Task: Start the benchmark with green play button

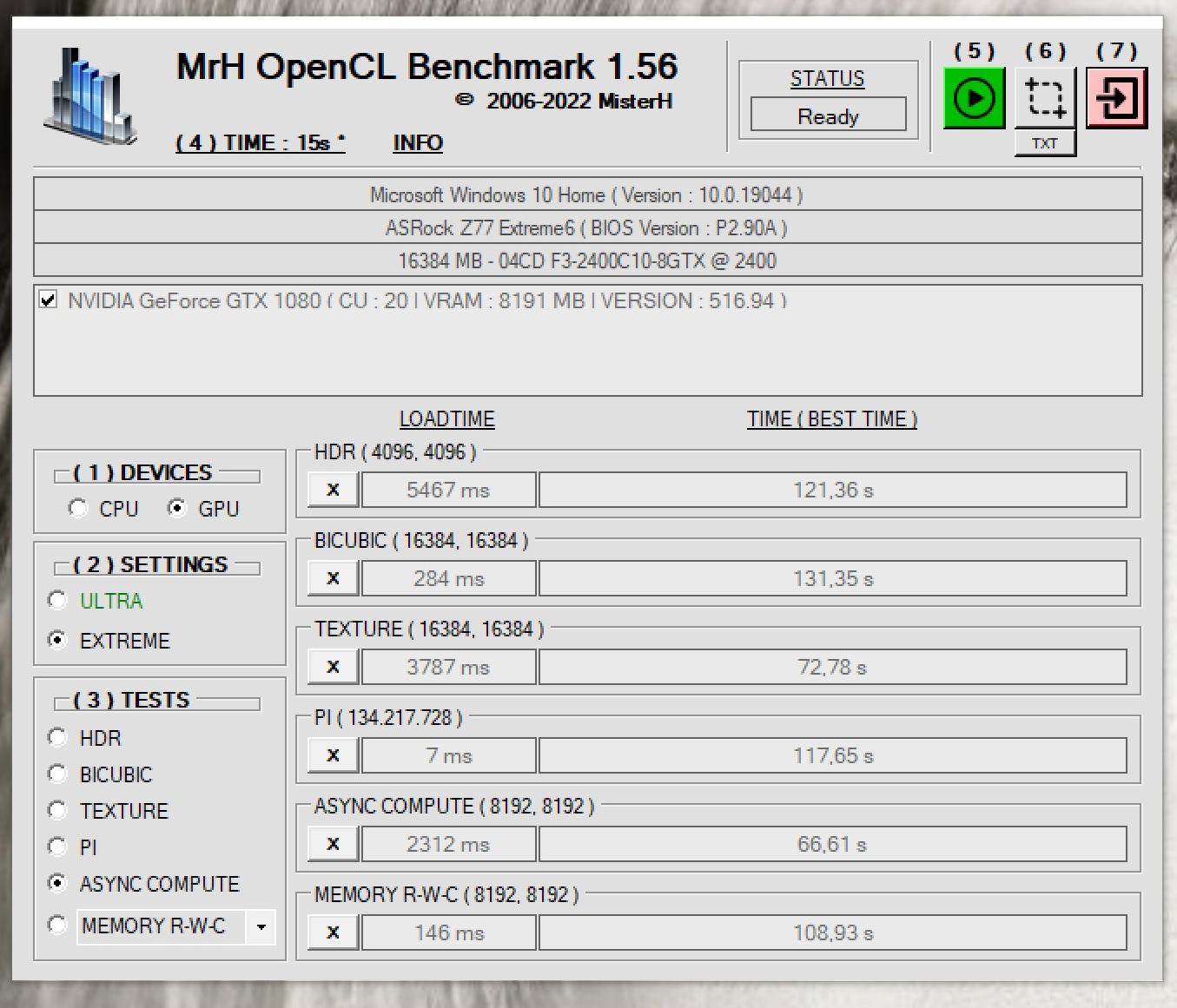Action: pos(974,98)
